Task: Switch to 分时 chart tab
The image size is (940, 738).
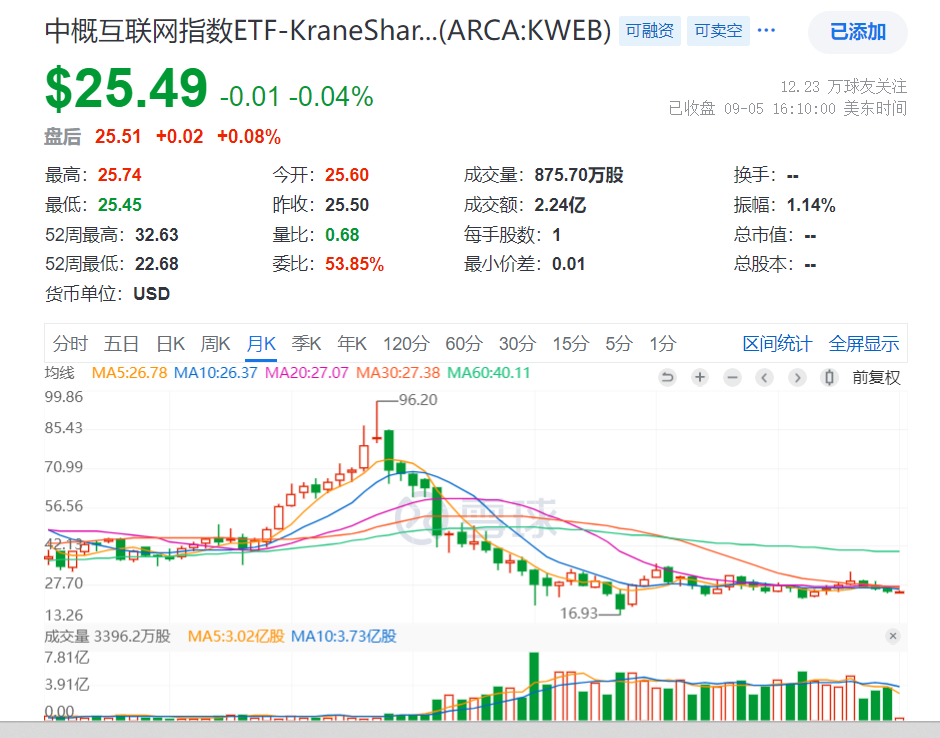Action: click(x=70, y=344)
